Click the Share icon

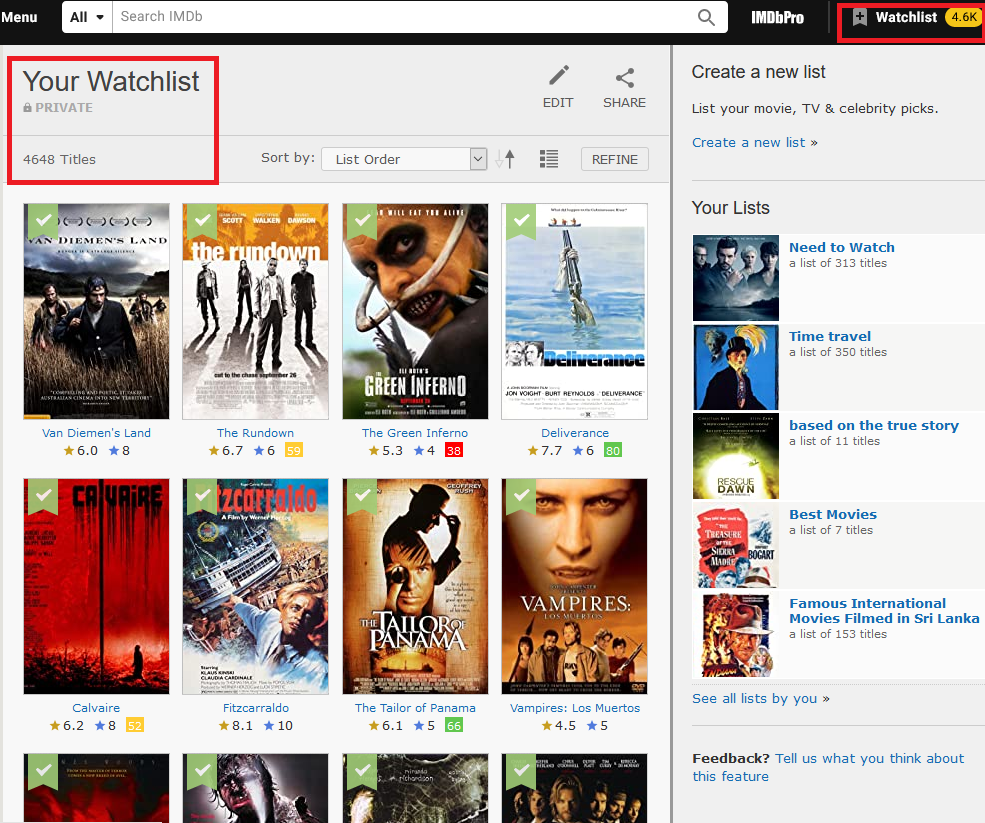pyautogui.click(x=624, y=77)
